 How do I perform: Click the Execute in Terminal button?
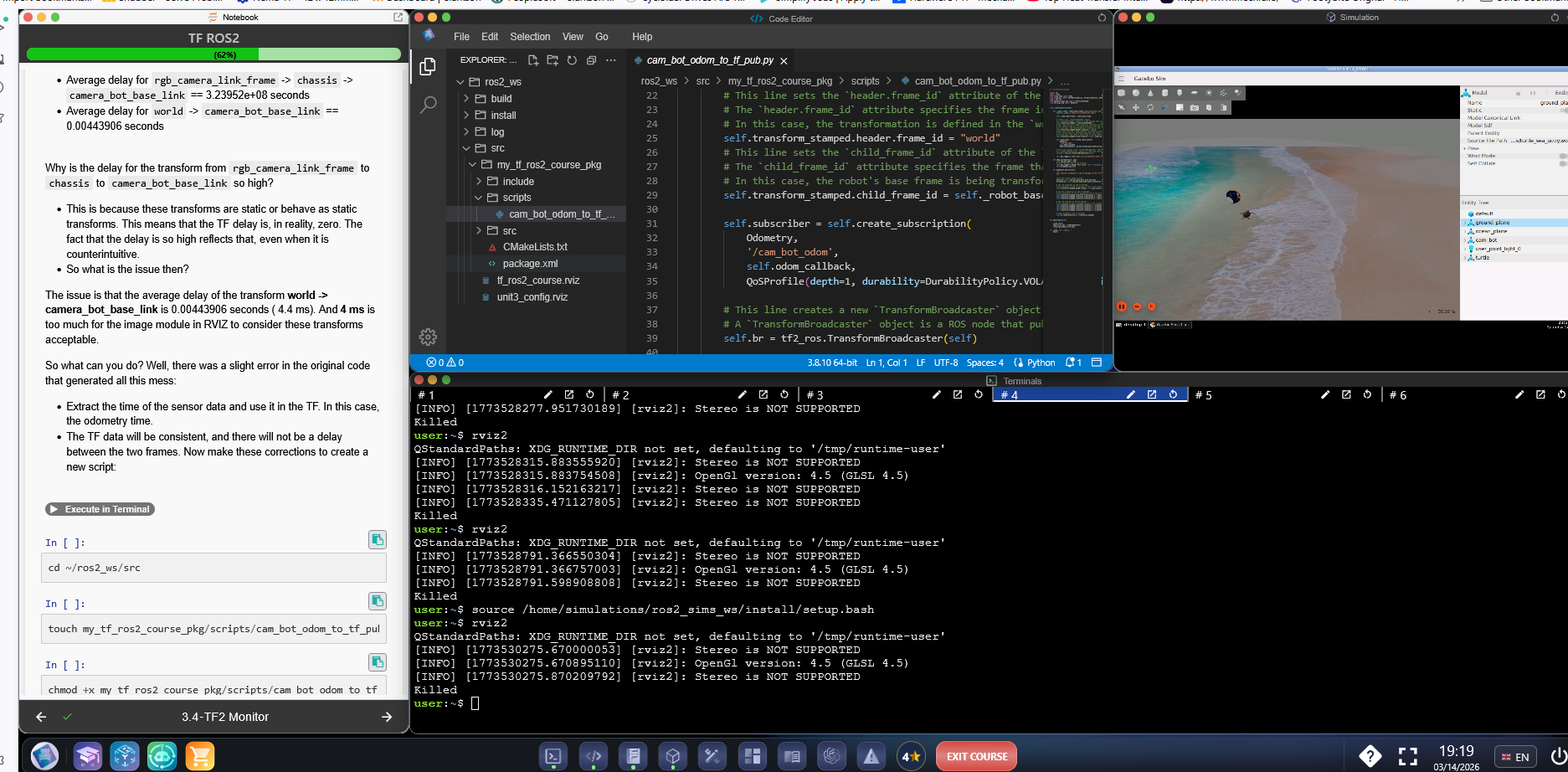[x=100, y=509]
